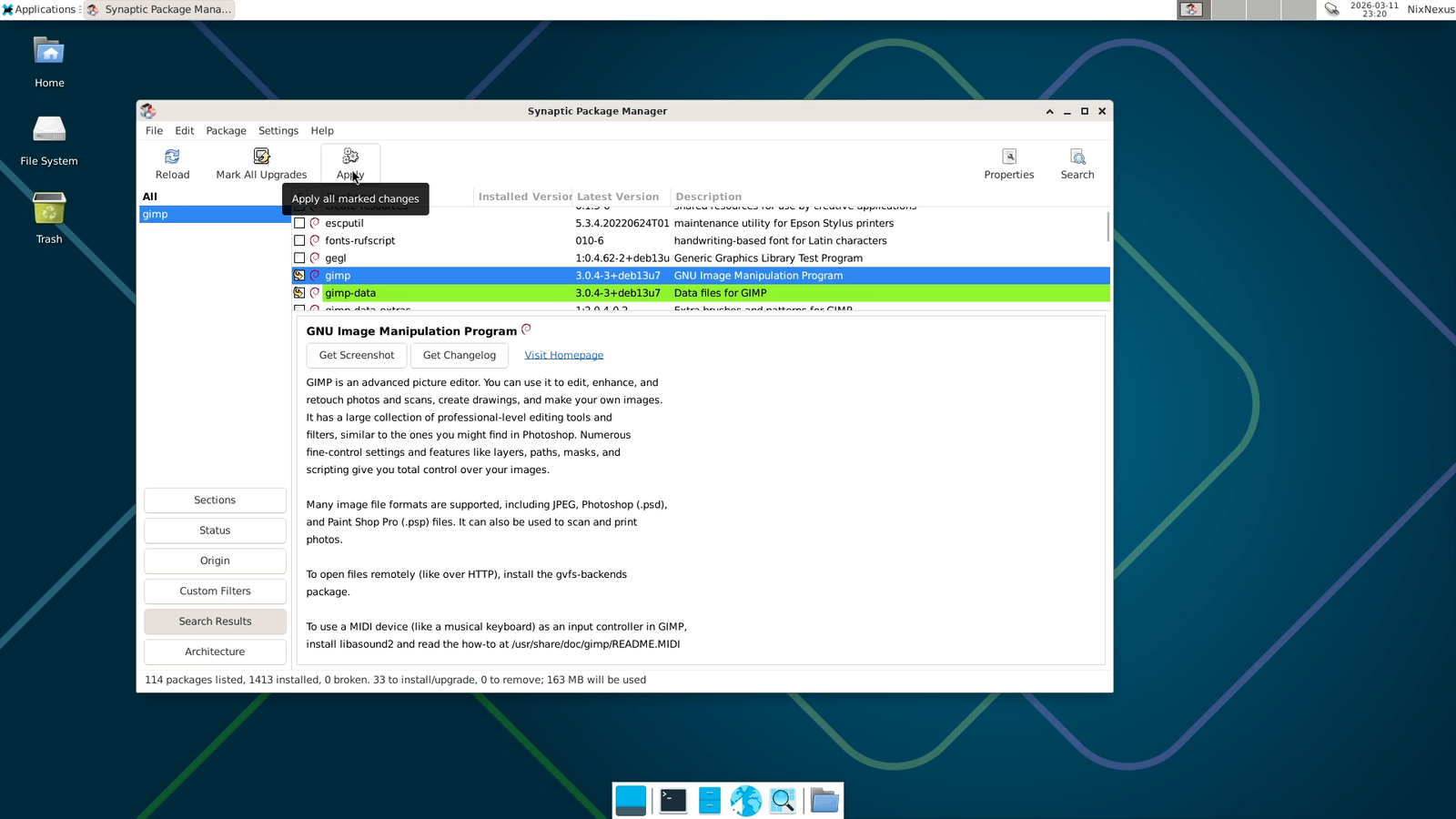
Task: Check the escputil package checkbox
Action: point(300,223)
